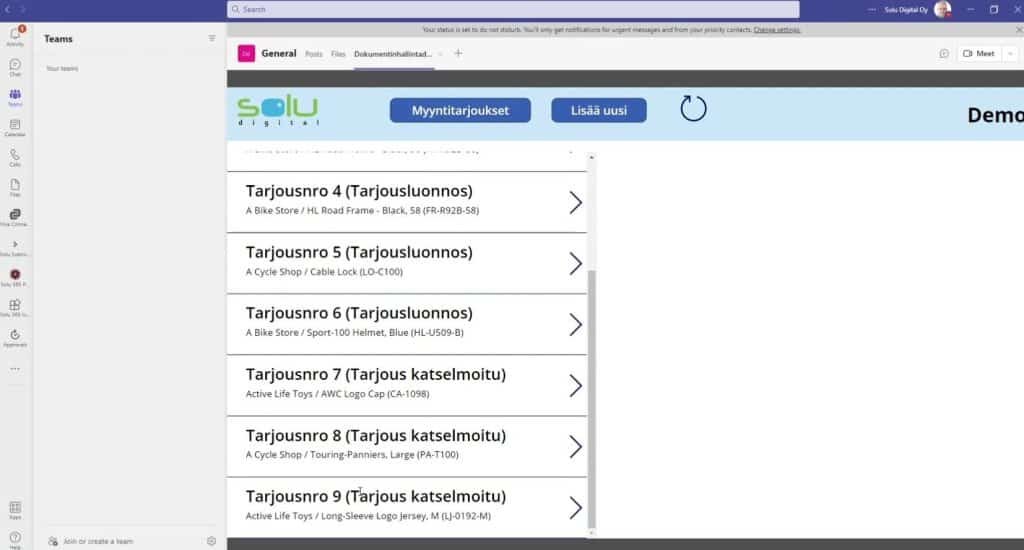The height and width of the screenshot is (550, 1024).
Task: Switch to the Posts tab
Action: (313, 54)
